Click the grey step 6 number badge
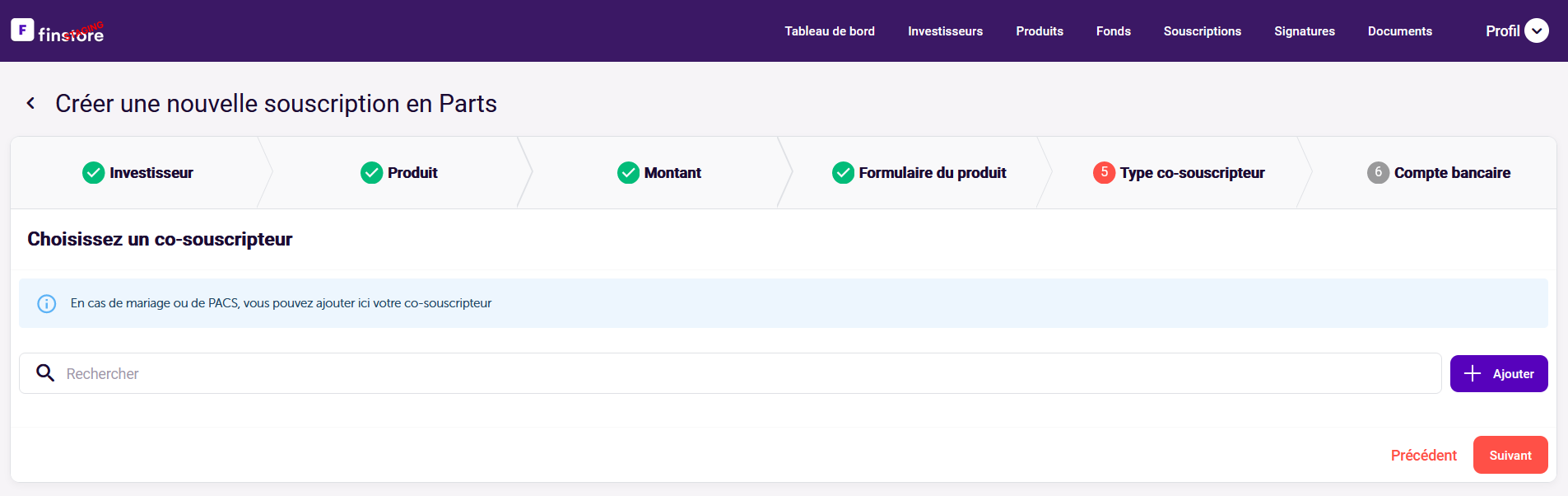Viewport: 1568px width, 496px height. click(x=1378, y=172)
